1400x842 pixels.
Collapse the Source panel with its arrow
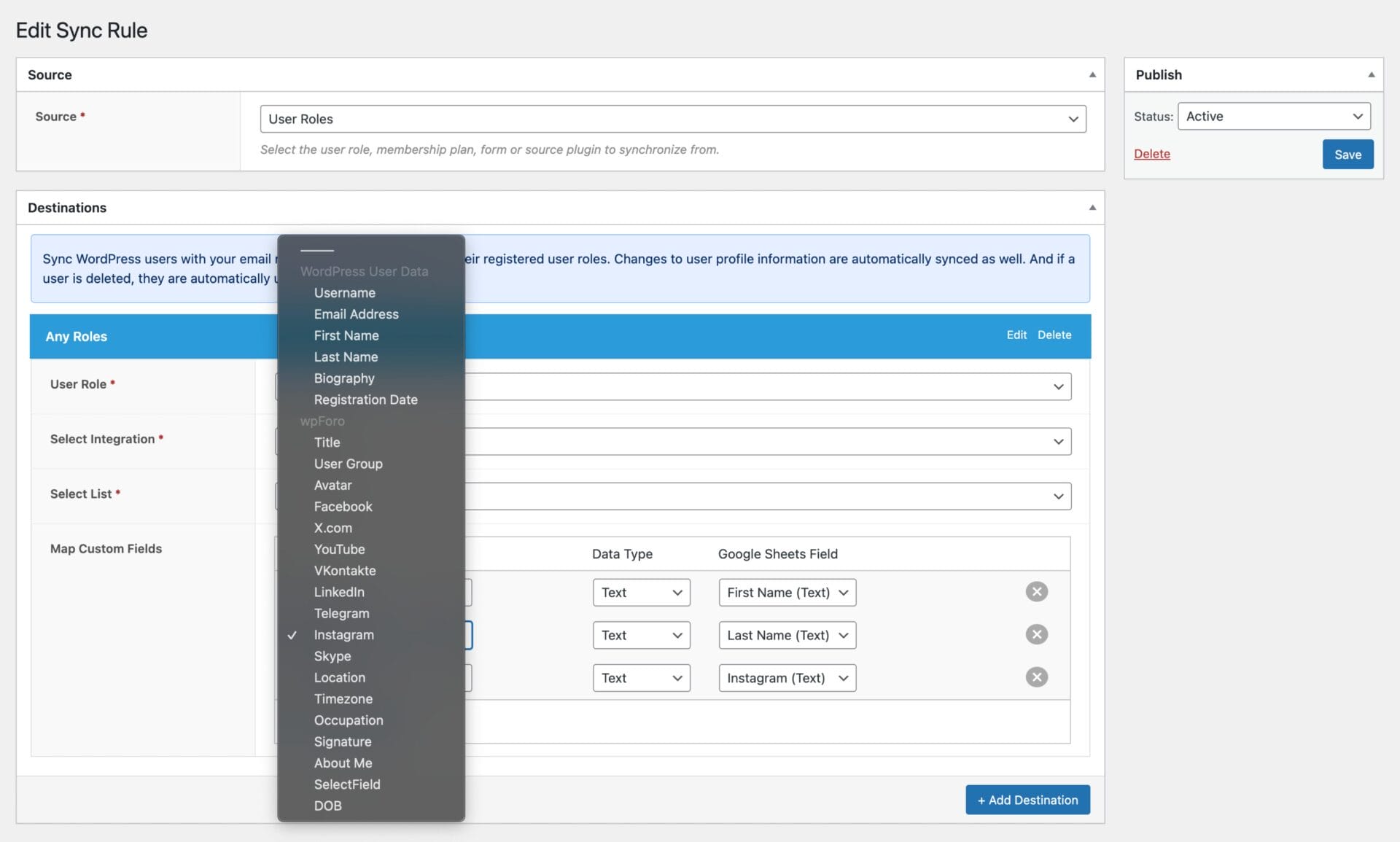tap(1092, 75)
